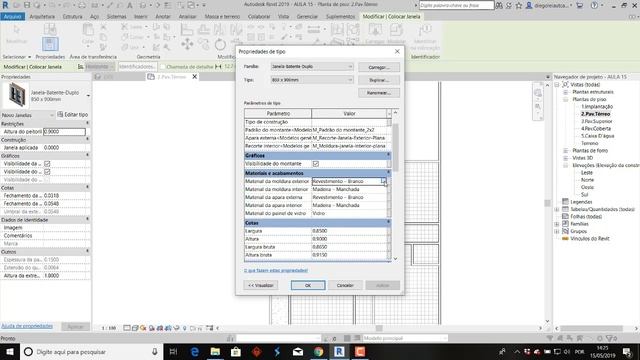640x360 pixels.
Task: Click the Task View taskbar icon
Action: click(x=173, y=351)
